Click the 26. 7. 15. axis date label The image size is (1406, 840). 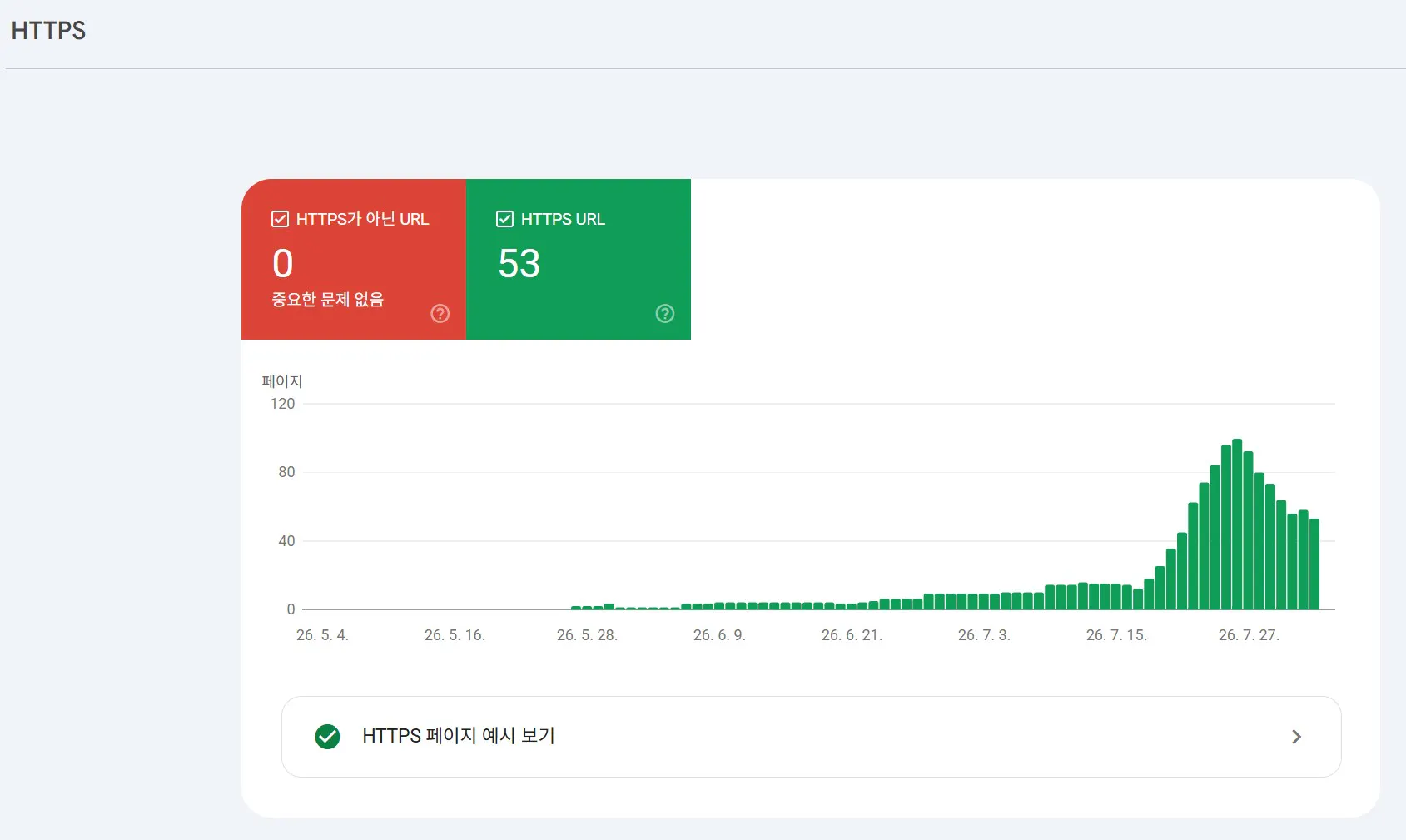coord(1116,635)
